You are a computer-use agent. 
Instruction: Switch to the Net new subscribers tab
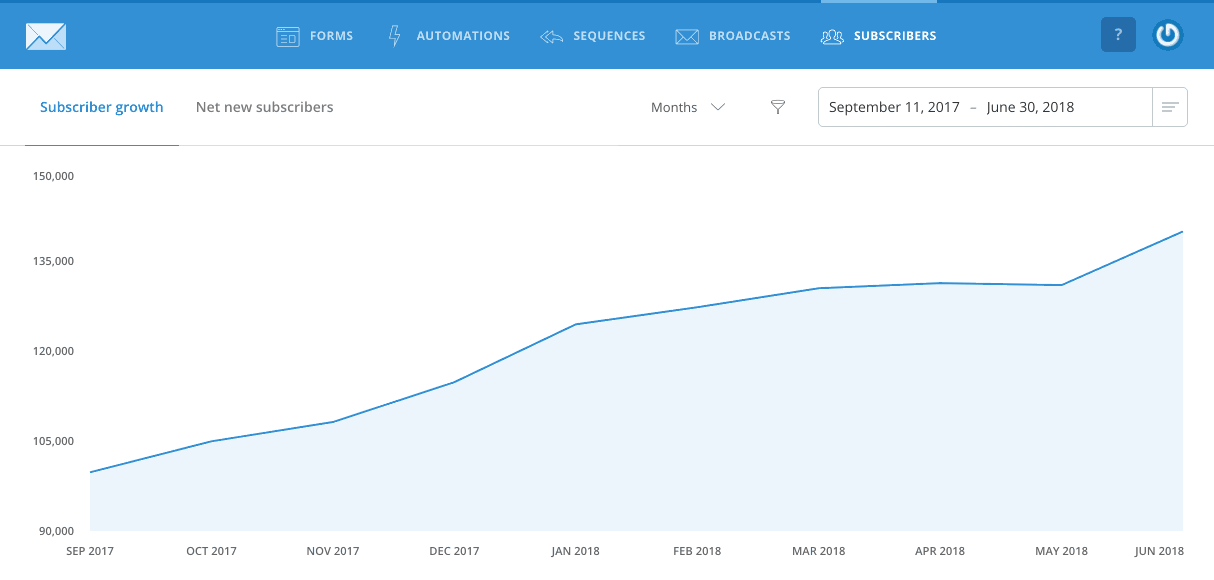[265, 107]
